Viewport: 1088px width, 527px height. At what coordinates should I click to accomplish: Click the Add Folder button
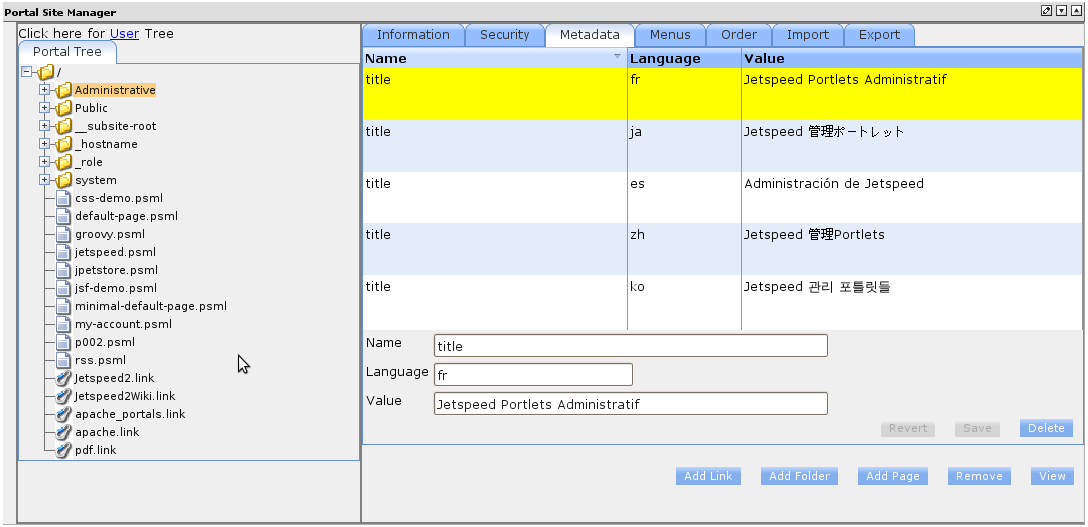coord(799,477)
